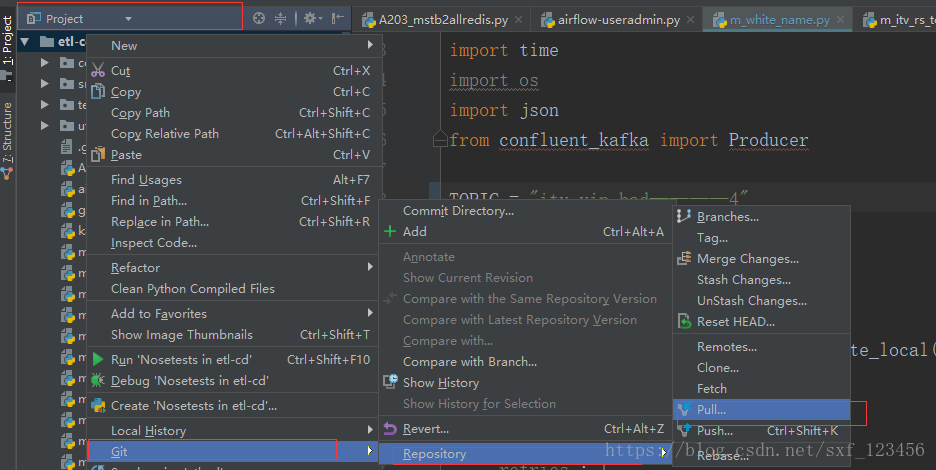Collapse the etl-cd root folder

(x=25, y=42)
